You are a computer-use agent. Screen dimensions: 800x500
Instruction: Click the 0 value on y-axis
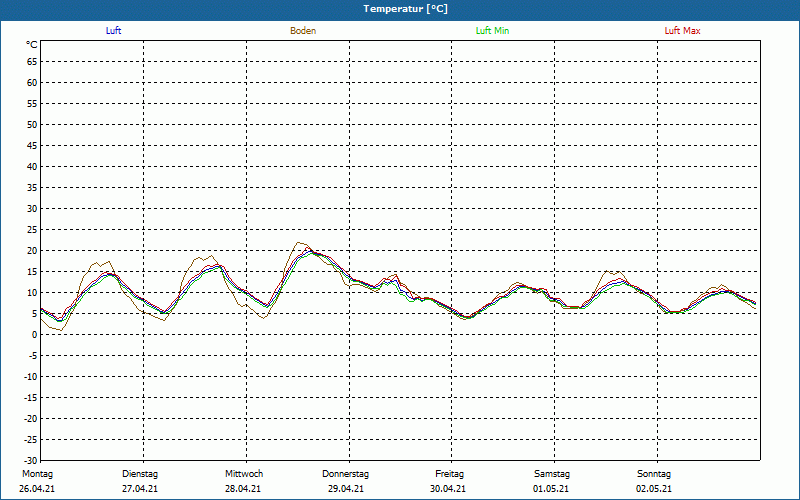coord(35,335)
